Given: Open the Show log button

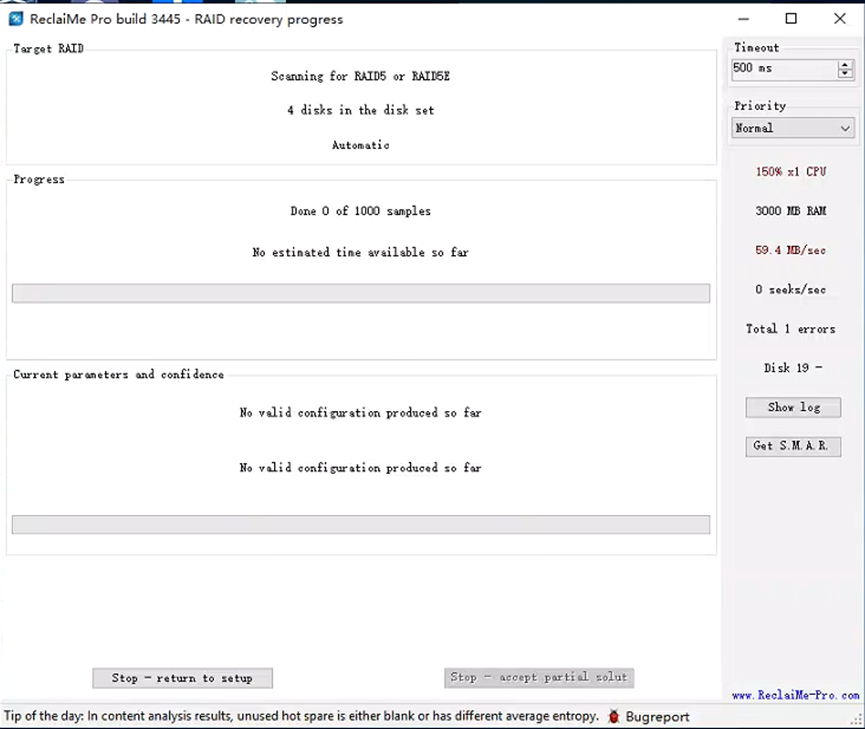Looking at the screenshot, I should [793, 407].
